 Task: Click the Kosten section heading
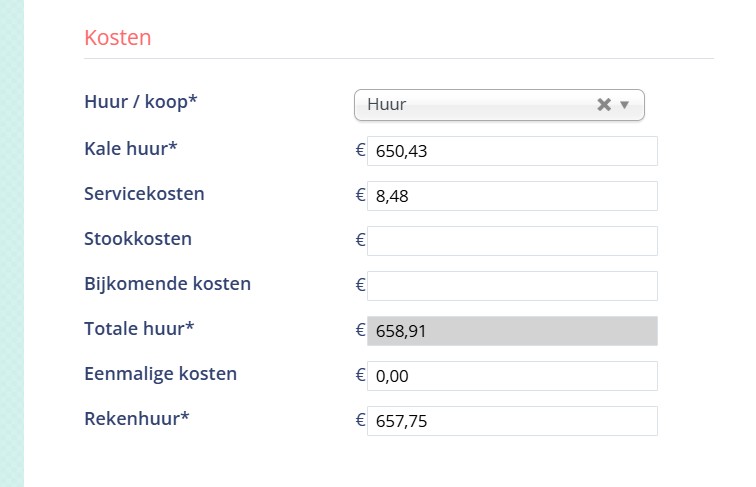point(118,38)
